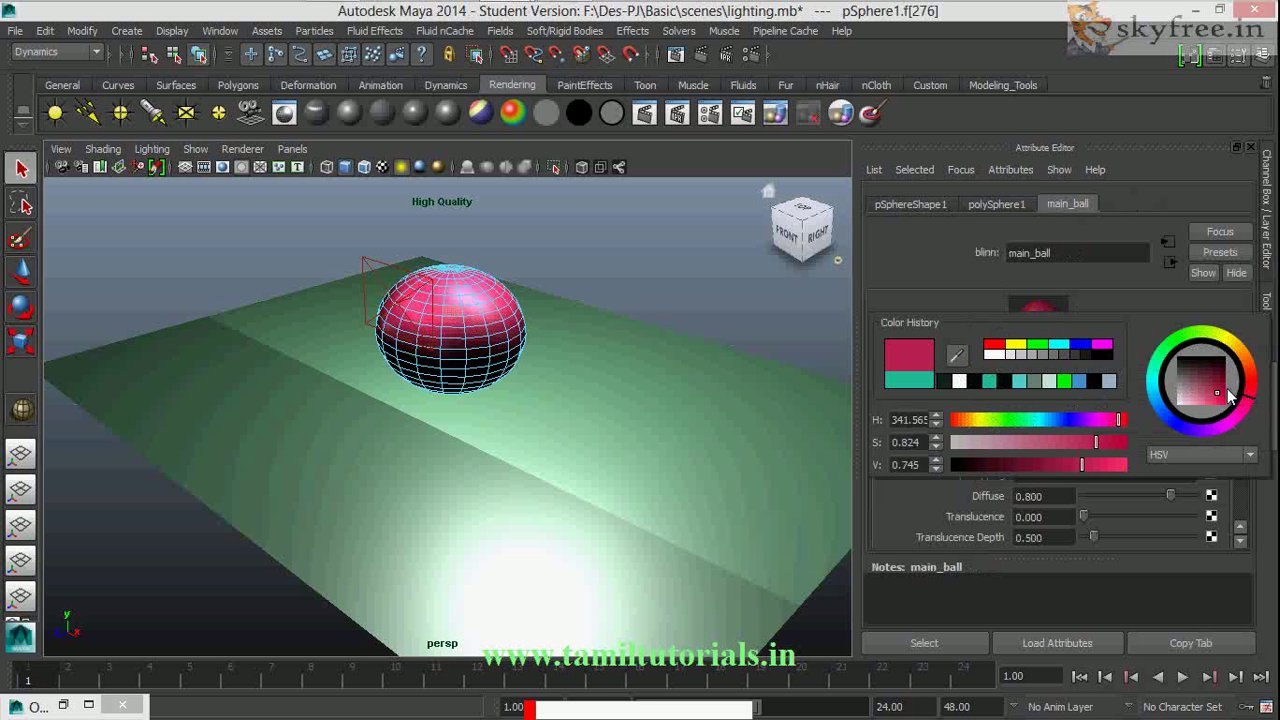Screen dimensions: 1280x720
Task: Select the polySphere1 attribute tab
Action: [x=996, y=204]
